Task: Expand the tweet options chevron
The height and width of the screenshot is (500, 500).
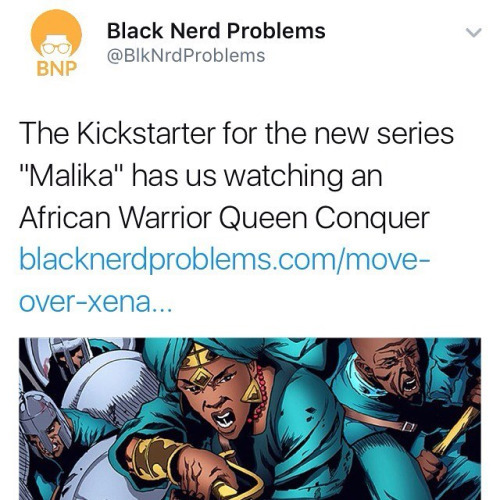Action: 473,33
